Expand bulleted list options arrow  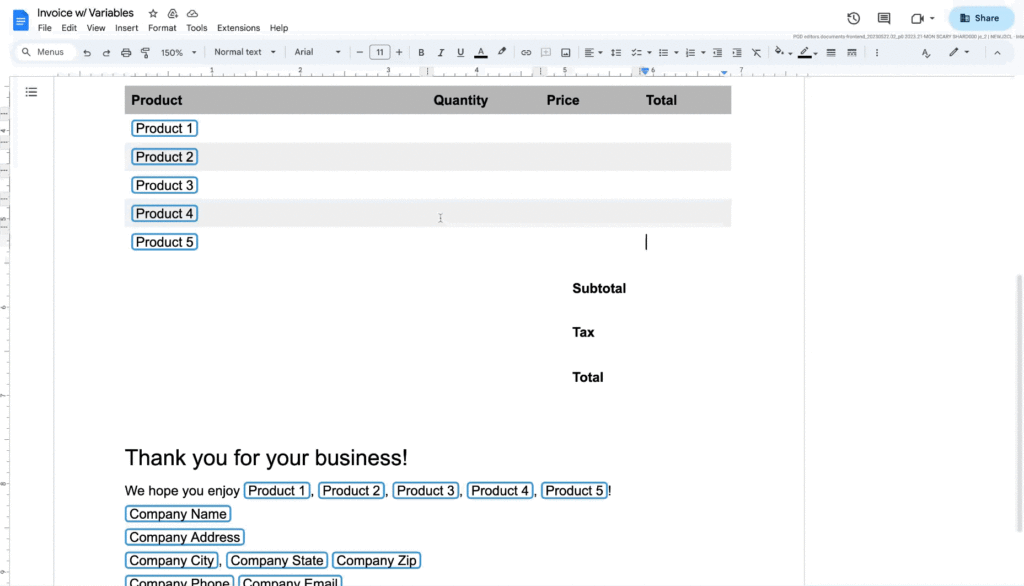point(676,53)
